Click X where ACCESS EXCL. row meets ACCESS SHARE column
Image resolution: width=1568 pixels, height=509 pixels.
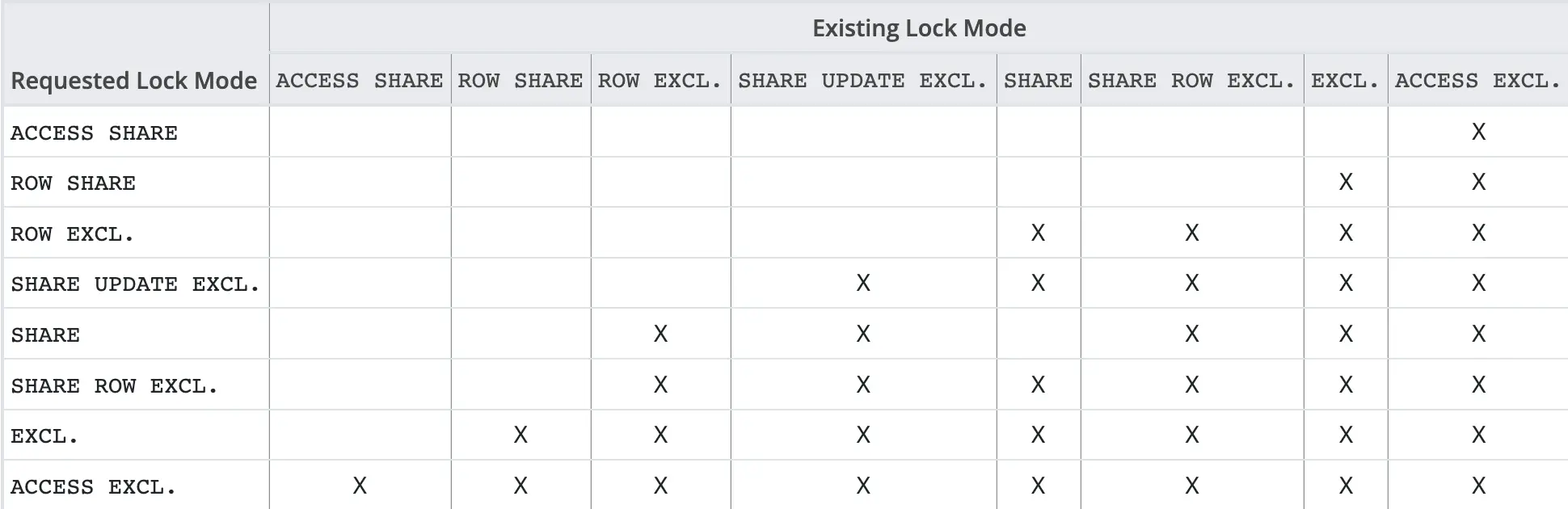[360, 486]
